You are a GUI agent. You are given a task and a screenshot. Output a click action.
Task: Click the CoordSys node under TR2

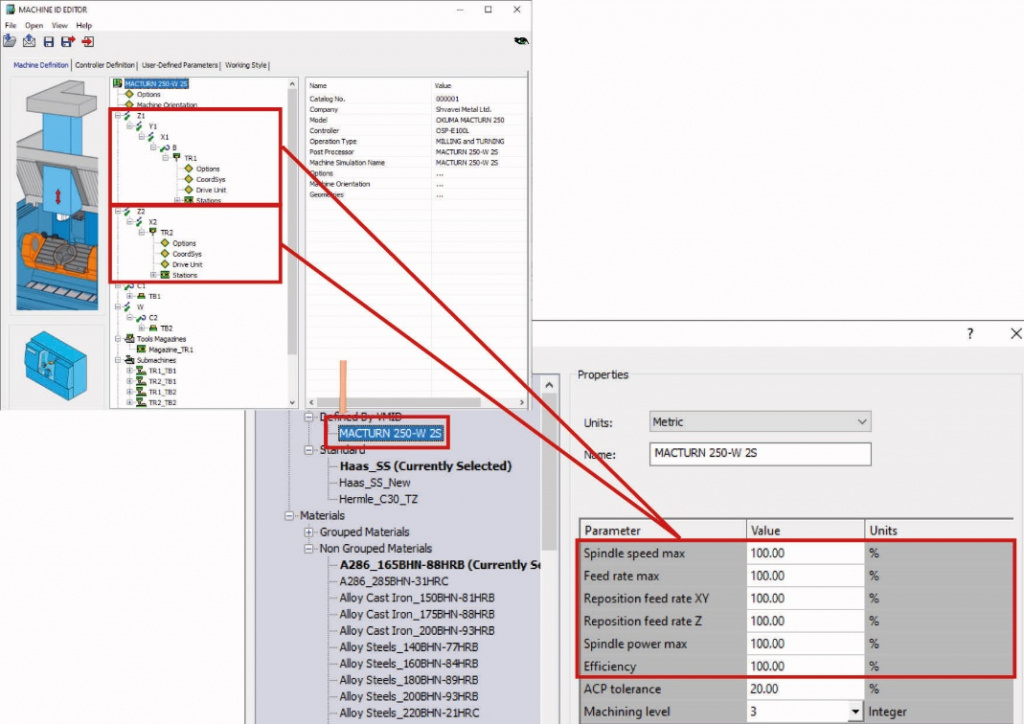point(187,254)
